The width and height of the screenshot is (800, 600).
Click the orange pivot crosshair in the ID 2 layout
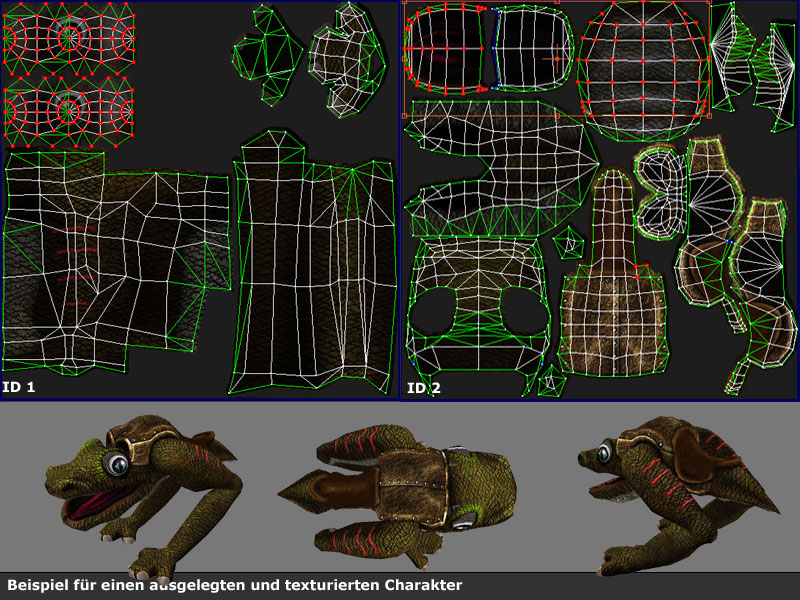[557, 59]
